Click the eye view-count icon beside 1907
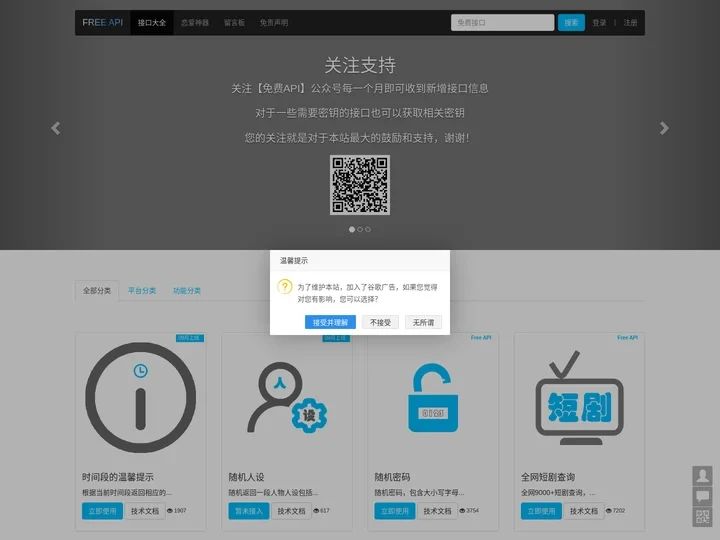 [170, 511]
